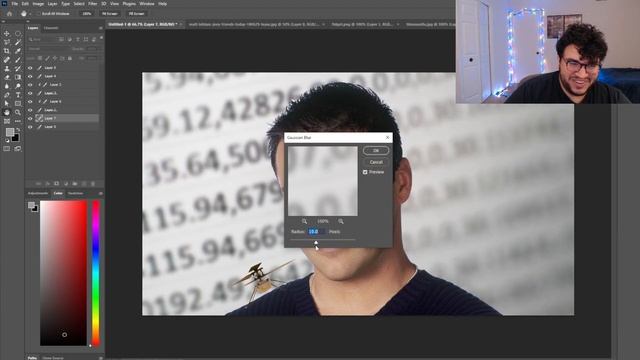
Task: Enable Scroll All Windows checkbox
Action: pos(39,14)
